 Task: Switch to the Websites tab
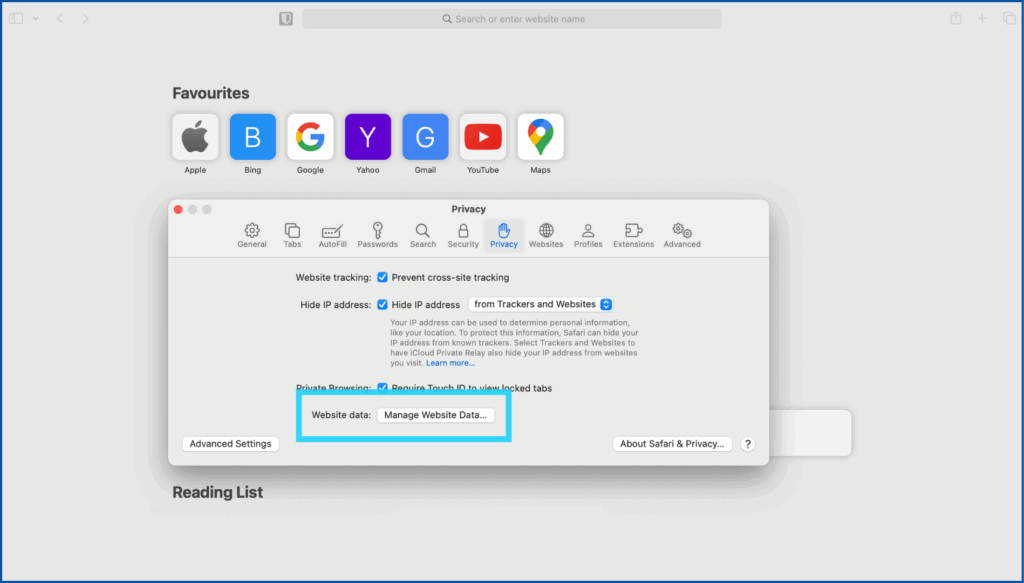coord(546,235)
